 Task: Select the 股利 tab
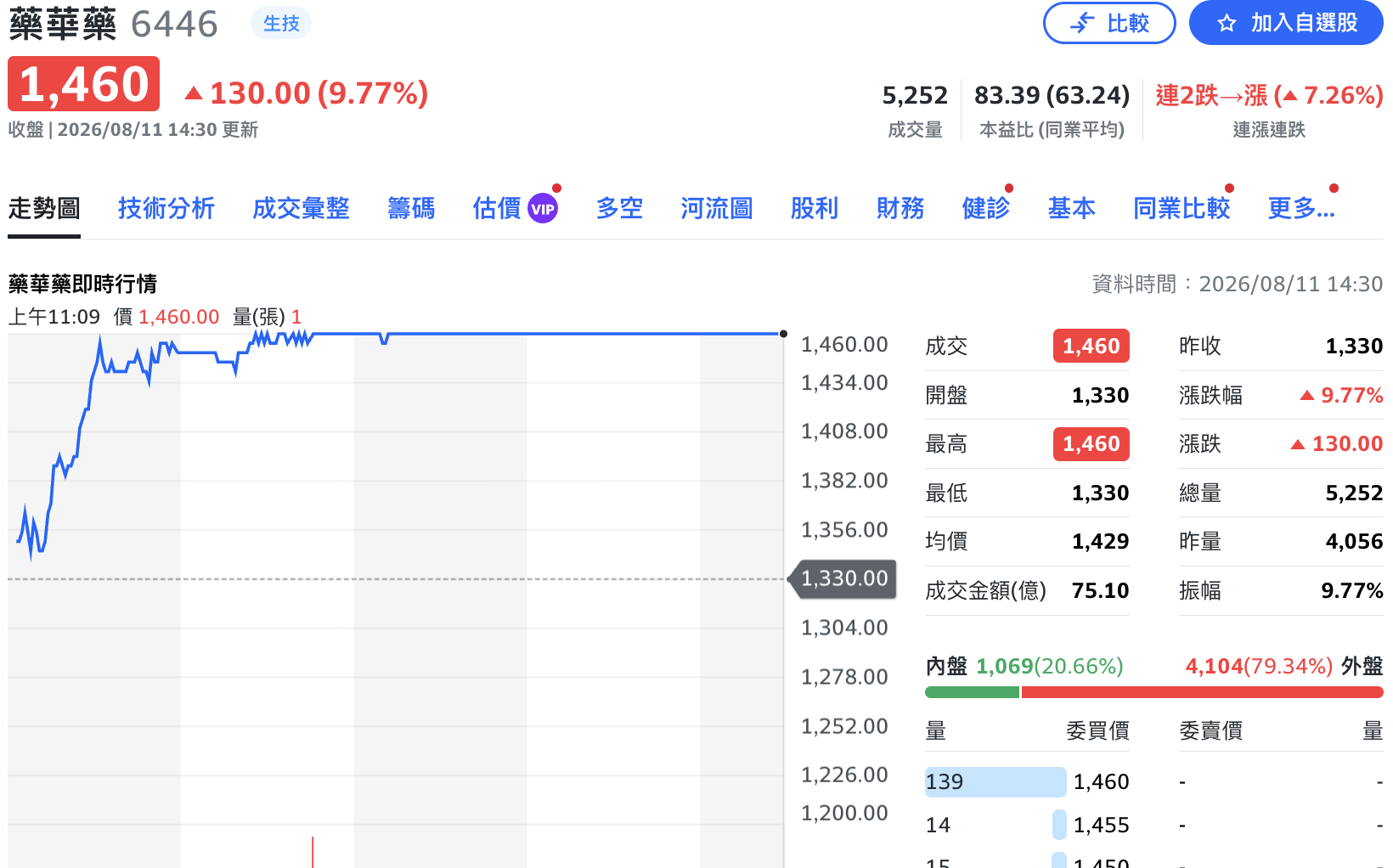click(815, 208)
